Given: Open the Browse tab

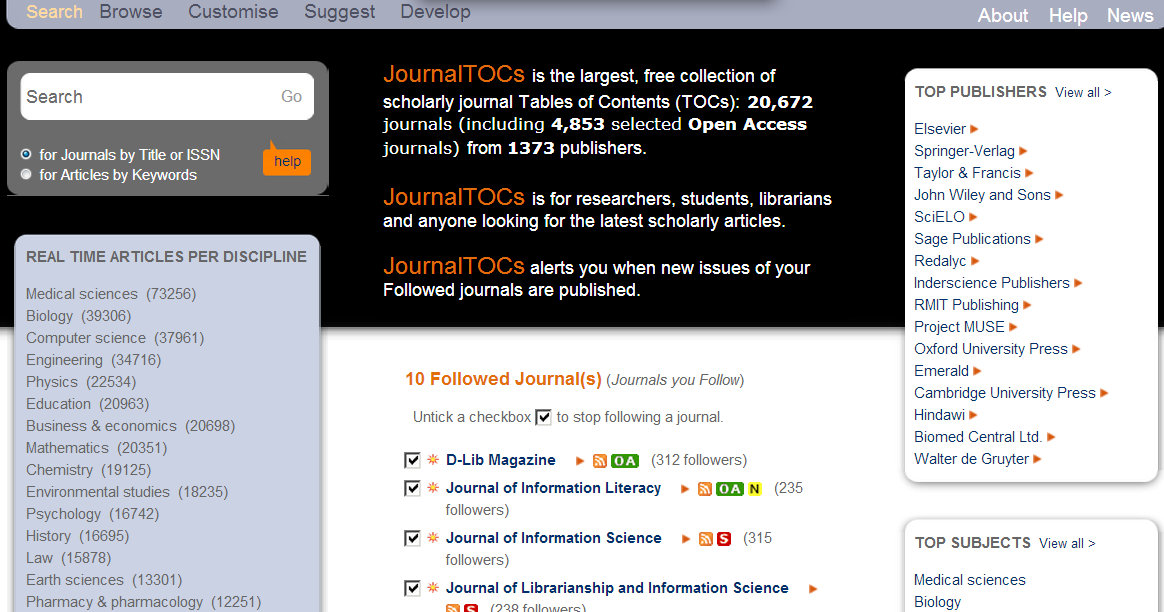Looking at the screenshot, I should point(131,12).
